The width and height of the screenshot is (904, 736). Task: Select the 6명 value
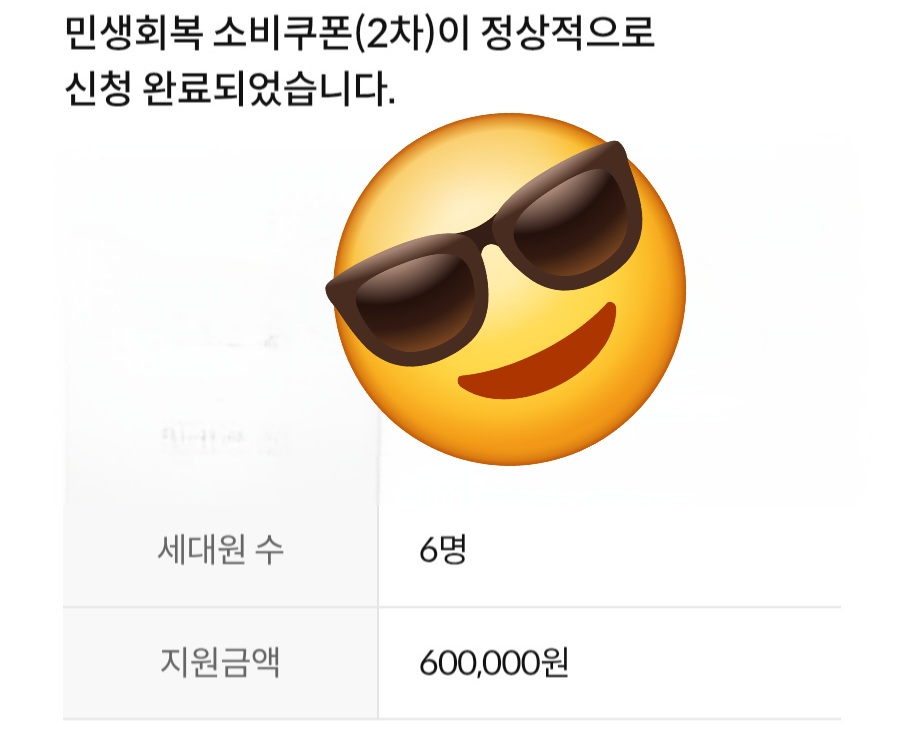(x=443, y=549)
